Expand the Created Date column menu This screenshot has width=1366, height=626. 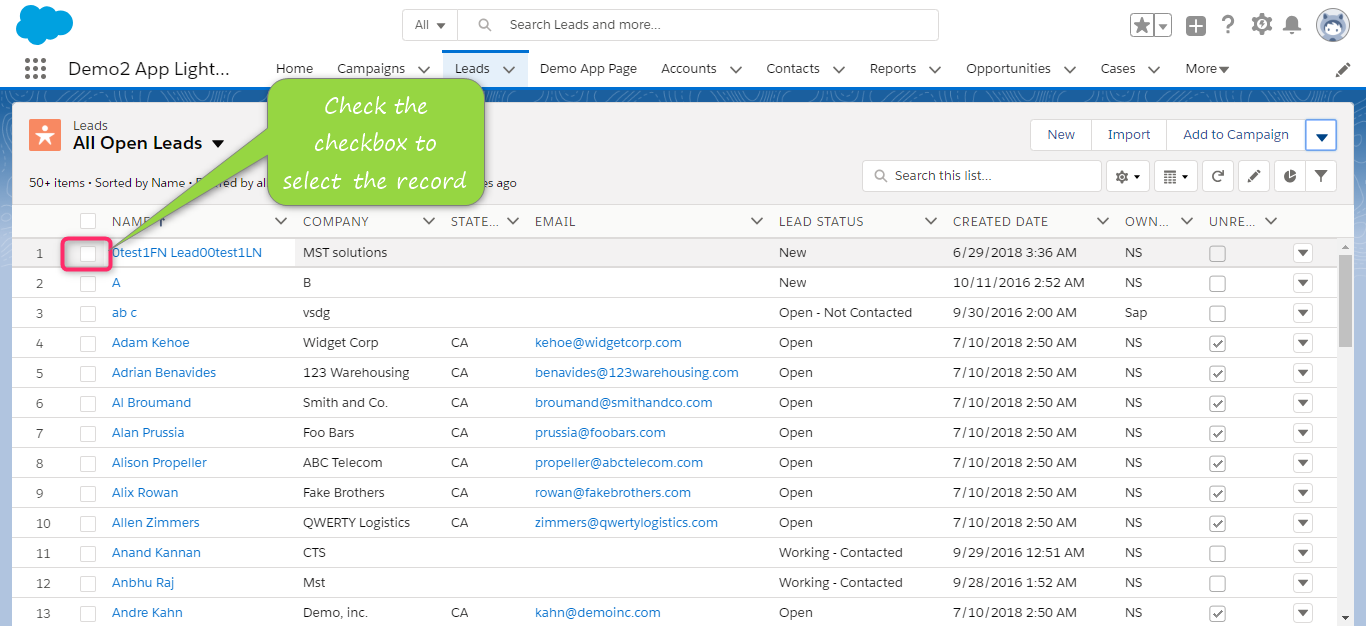click(x=1103, y=221)
